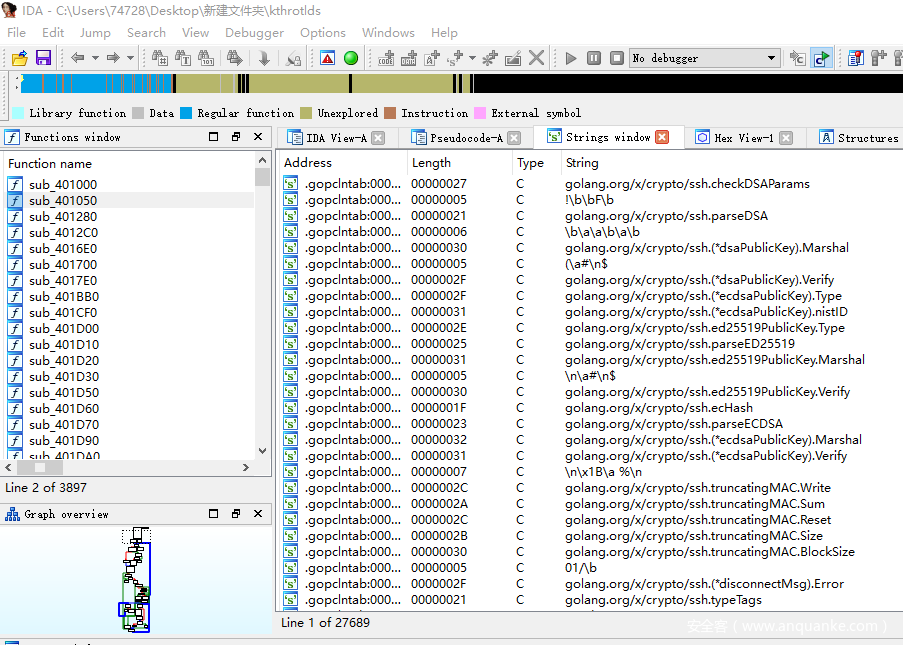This screenshot has height=645, width=903.
Task: Open the Debugger menu
Action: tap(254, 32)
